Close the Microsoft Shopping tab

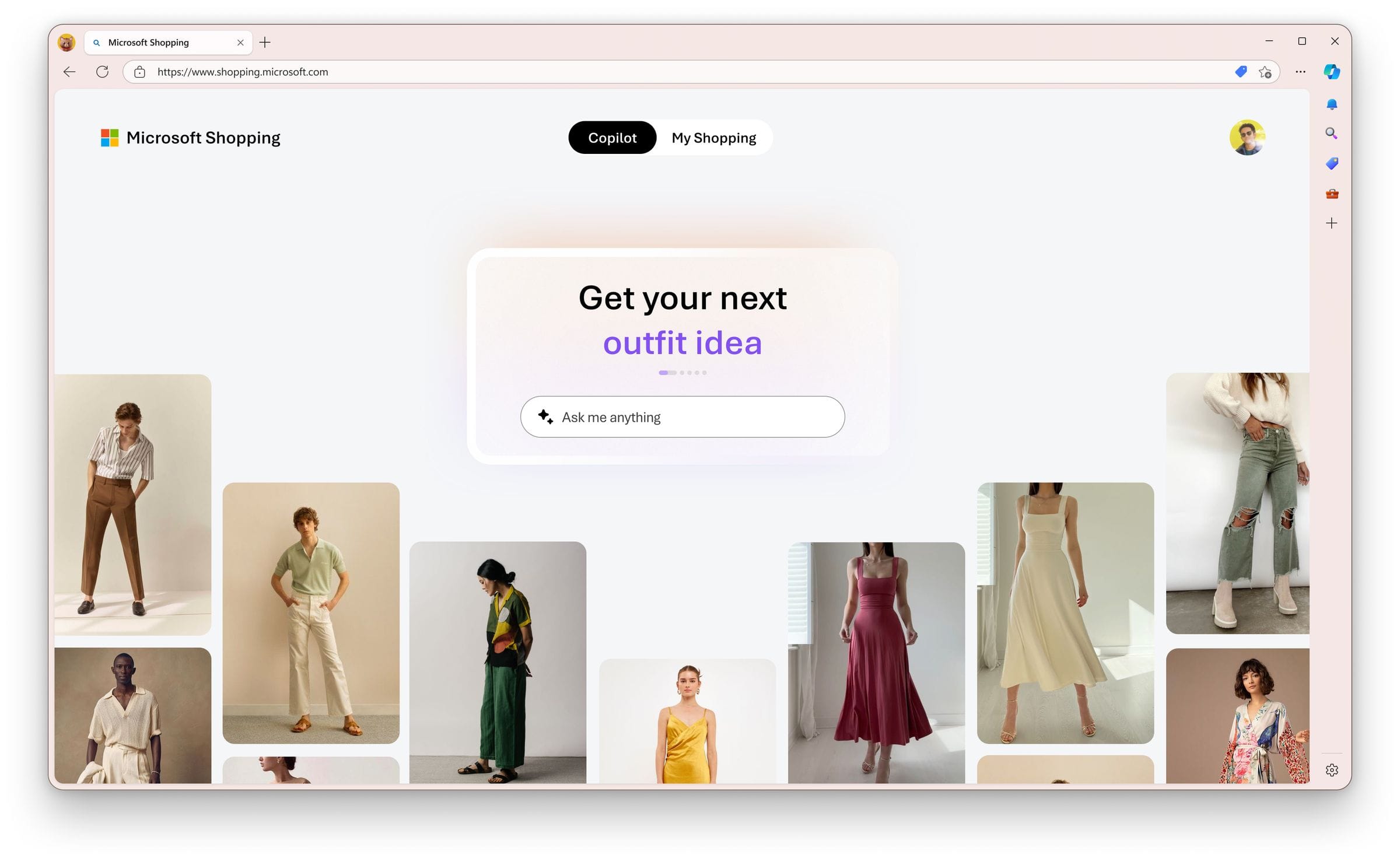coord(240,43)
